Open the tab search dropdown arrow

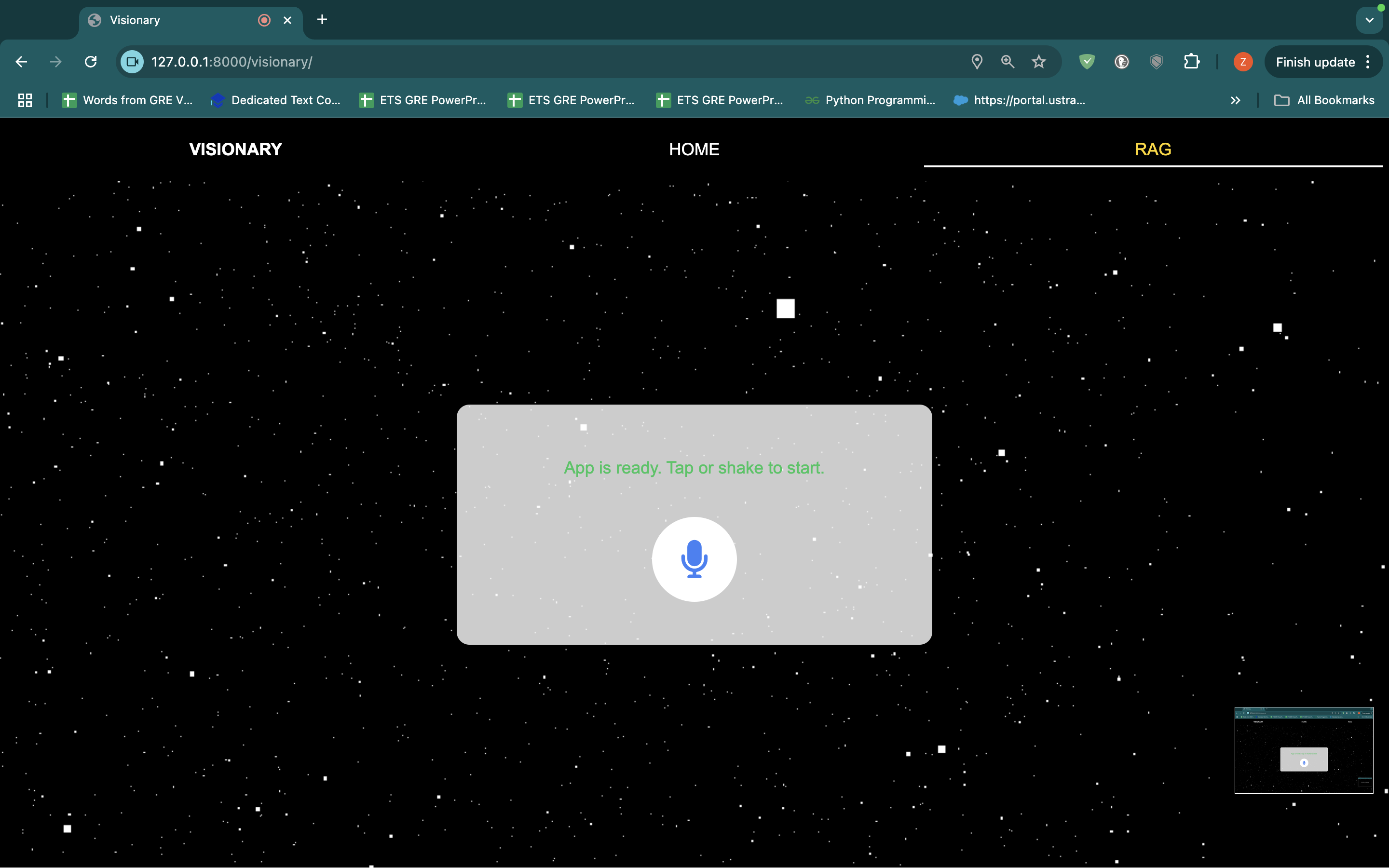1370,20
